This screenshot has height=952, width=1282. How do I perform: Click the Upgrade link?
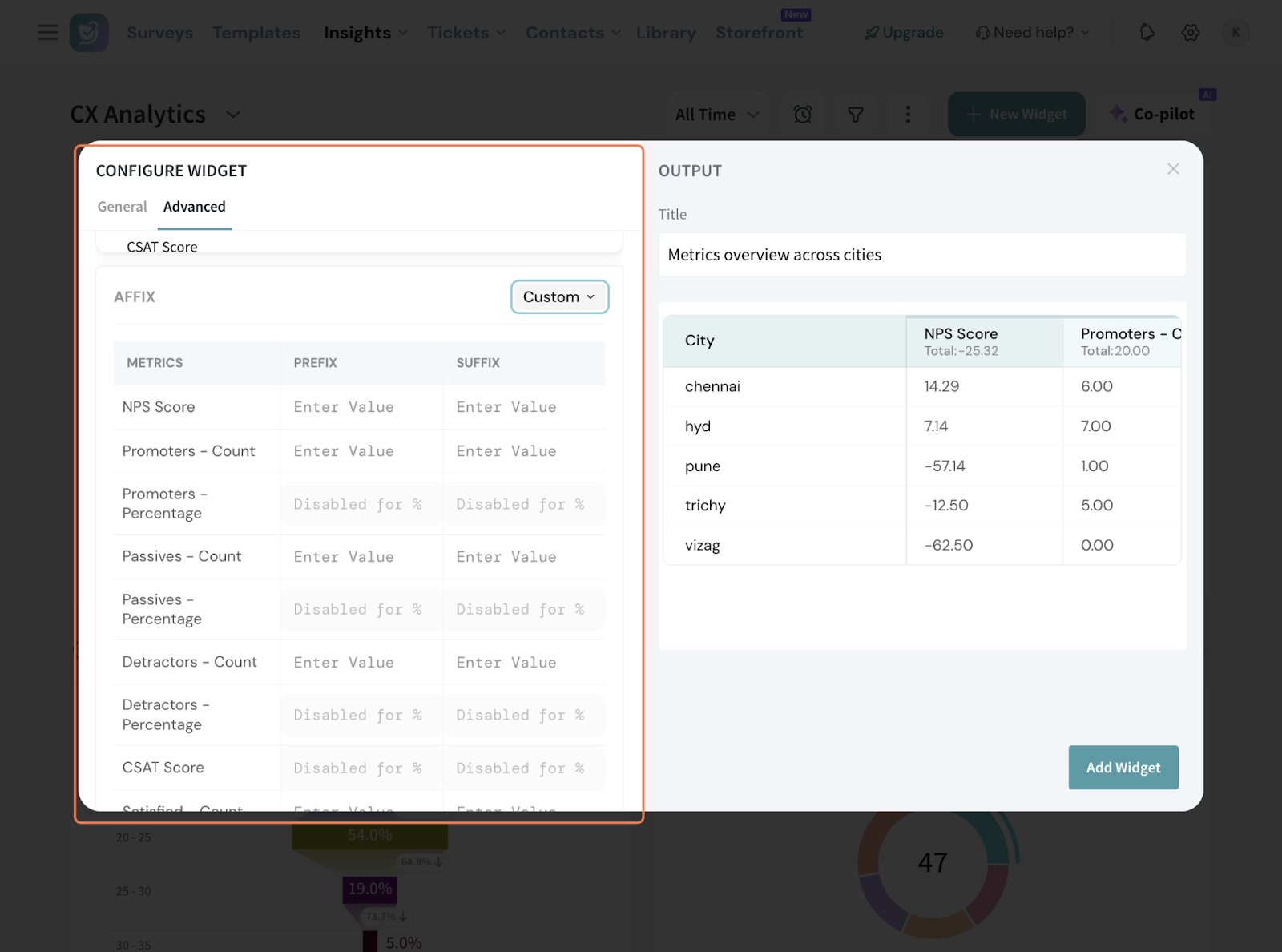point(904,33)
